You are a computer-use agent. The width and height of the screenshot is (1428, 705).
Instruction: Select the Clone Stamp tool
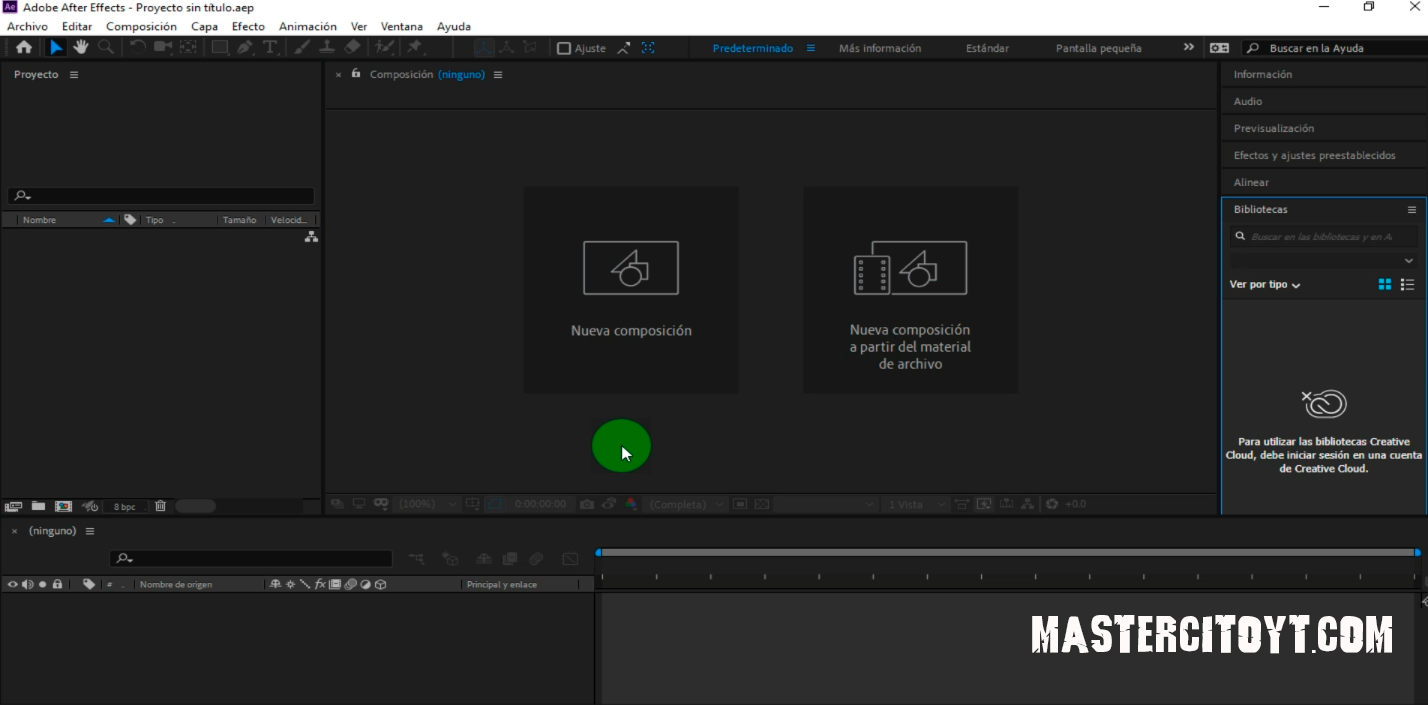326,47
